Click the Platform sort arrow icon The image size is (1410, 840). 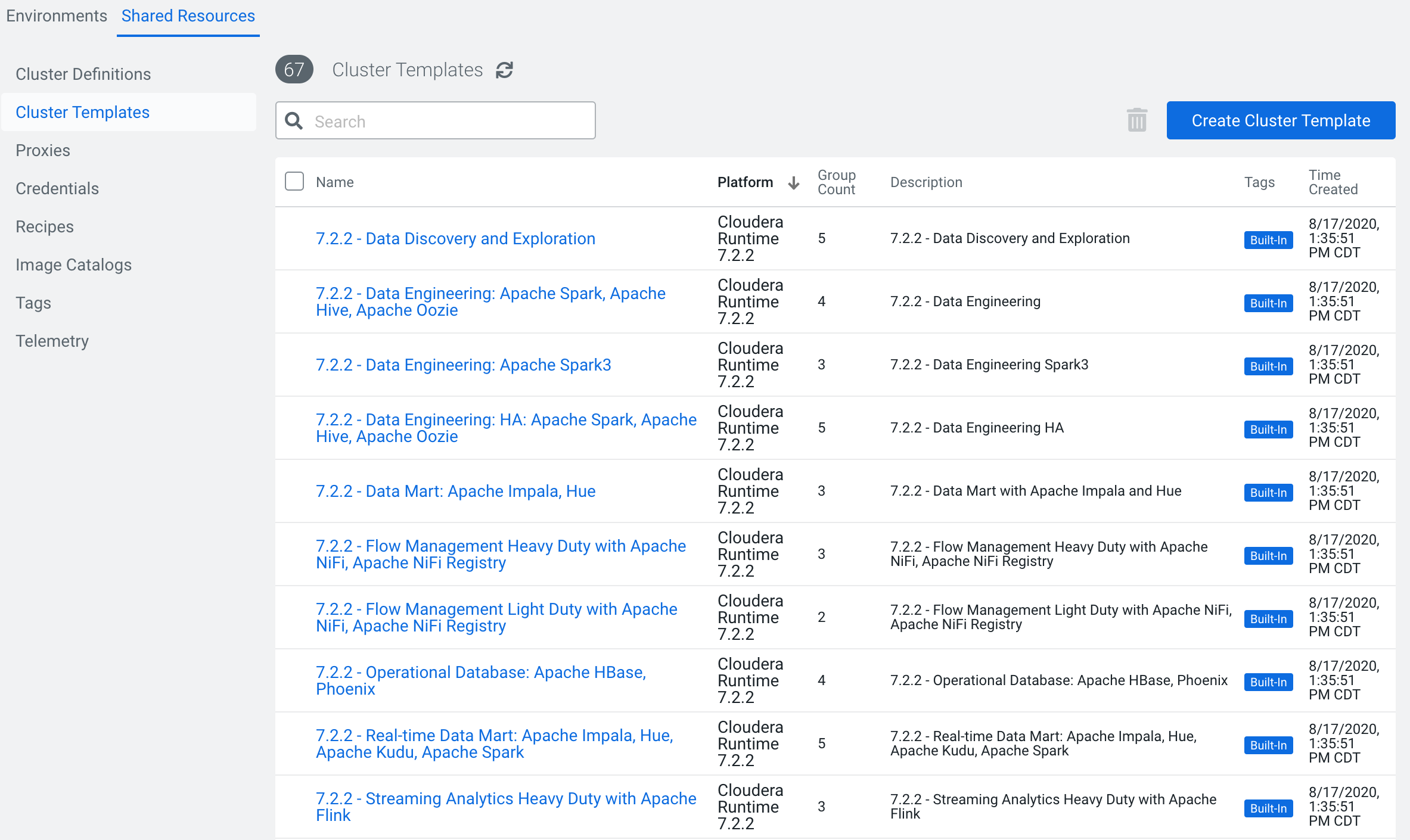coord(794,183)
